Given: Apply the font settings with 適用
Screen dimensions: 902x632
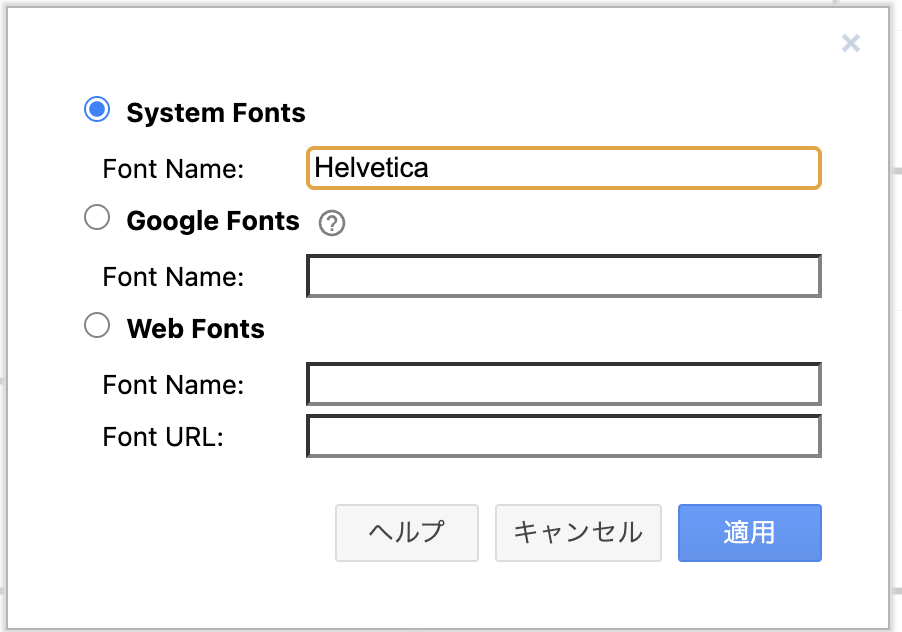Looking at the screenshot, I should (x=749, y=533).
